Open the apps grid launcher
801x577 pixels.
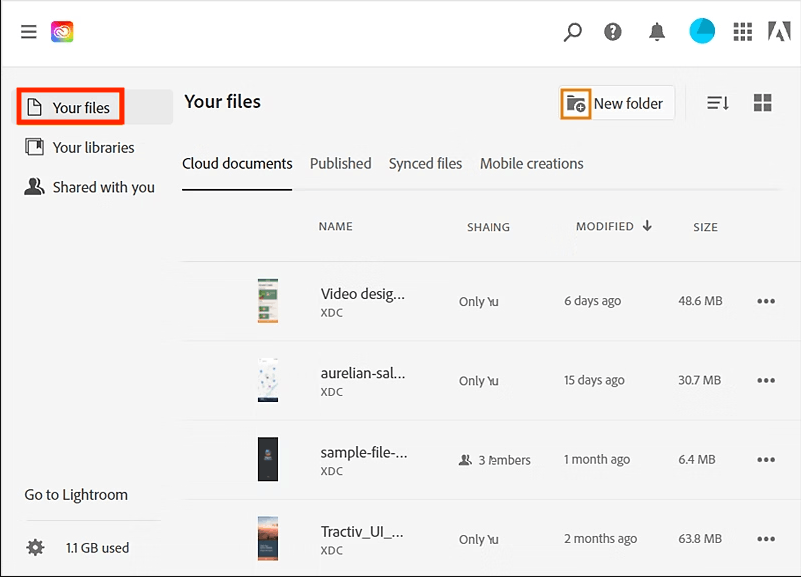click(742, 32)
